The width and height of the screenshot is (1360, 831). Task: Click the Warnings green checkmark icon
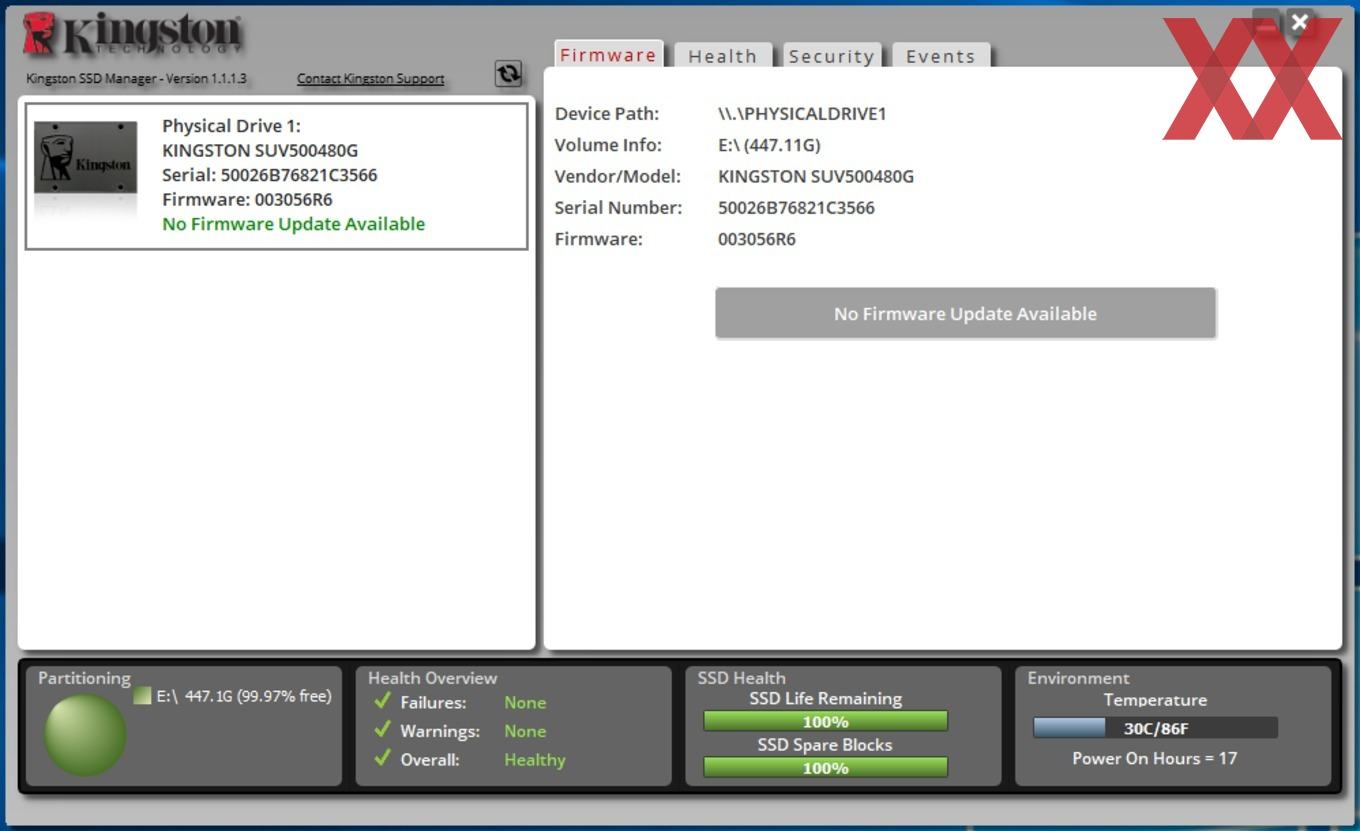381,730
